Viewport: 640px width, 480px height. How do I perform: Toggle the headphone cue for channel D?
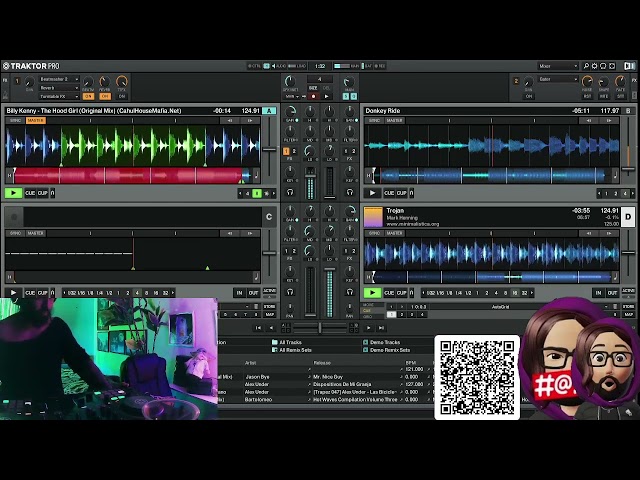coord(350,291)
